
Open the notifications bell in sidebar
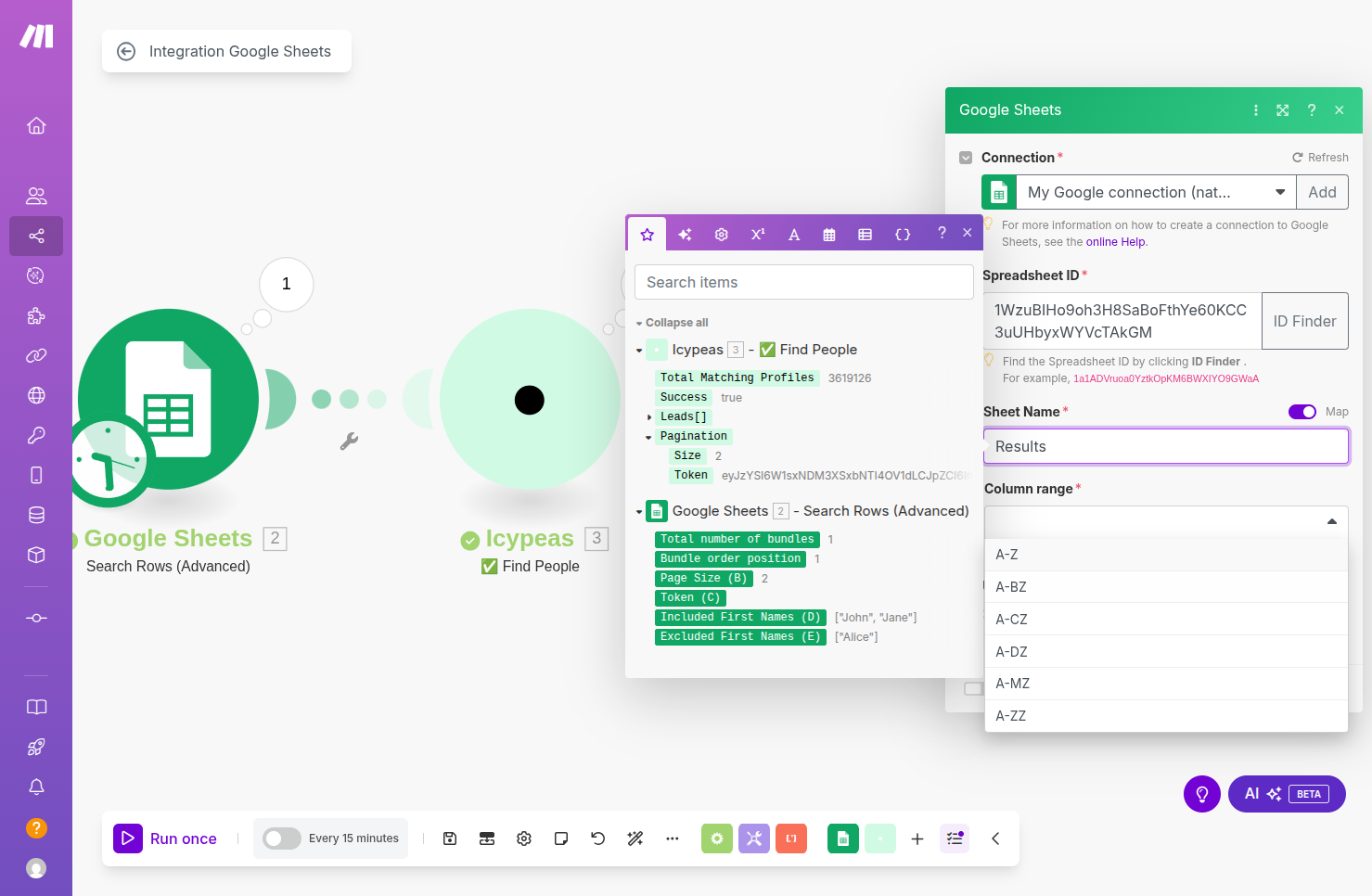coord(36,787)
